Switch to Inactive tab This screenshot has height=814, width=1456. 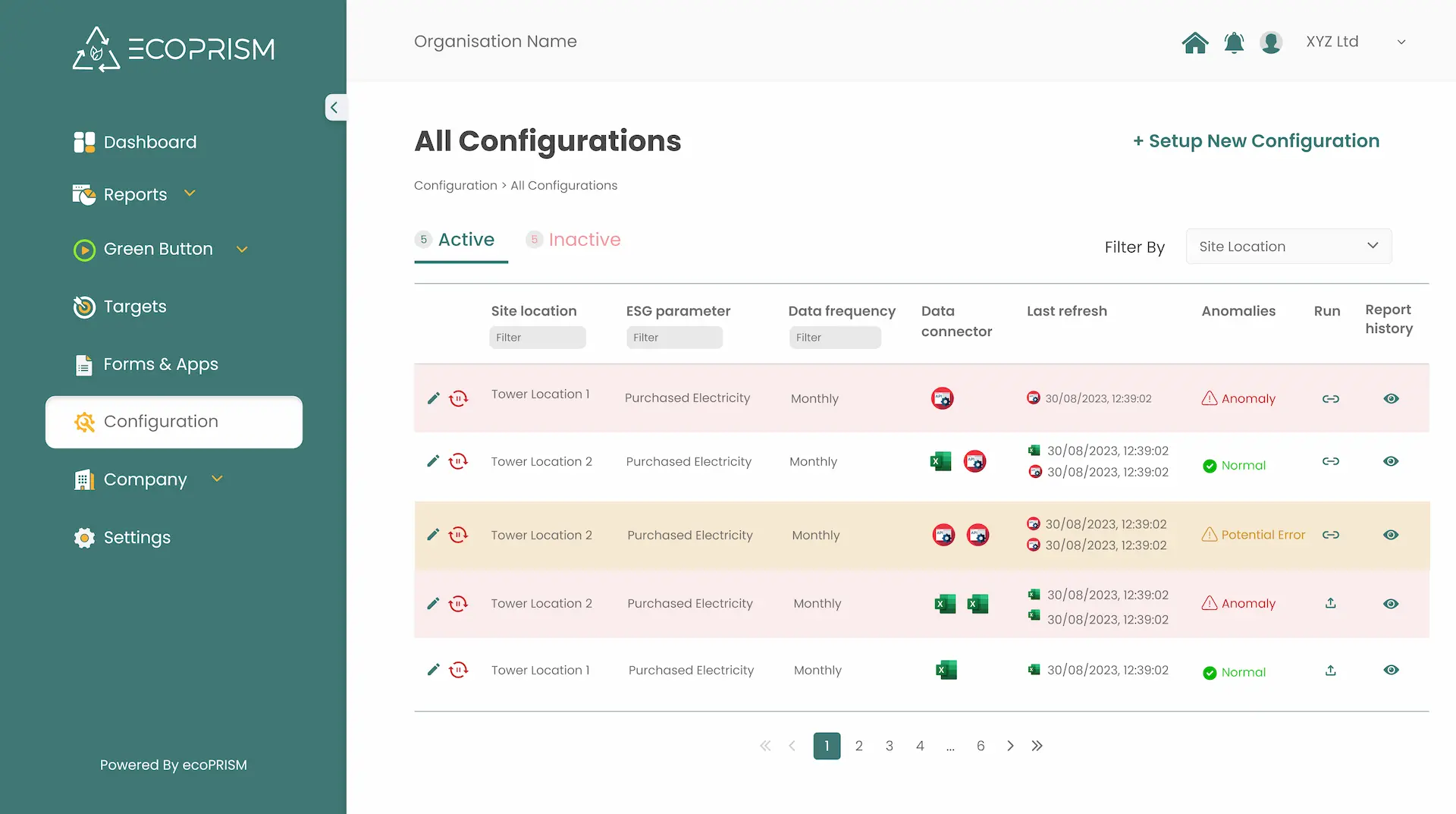pyautogui.click(x=573, y=240)
